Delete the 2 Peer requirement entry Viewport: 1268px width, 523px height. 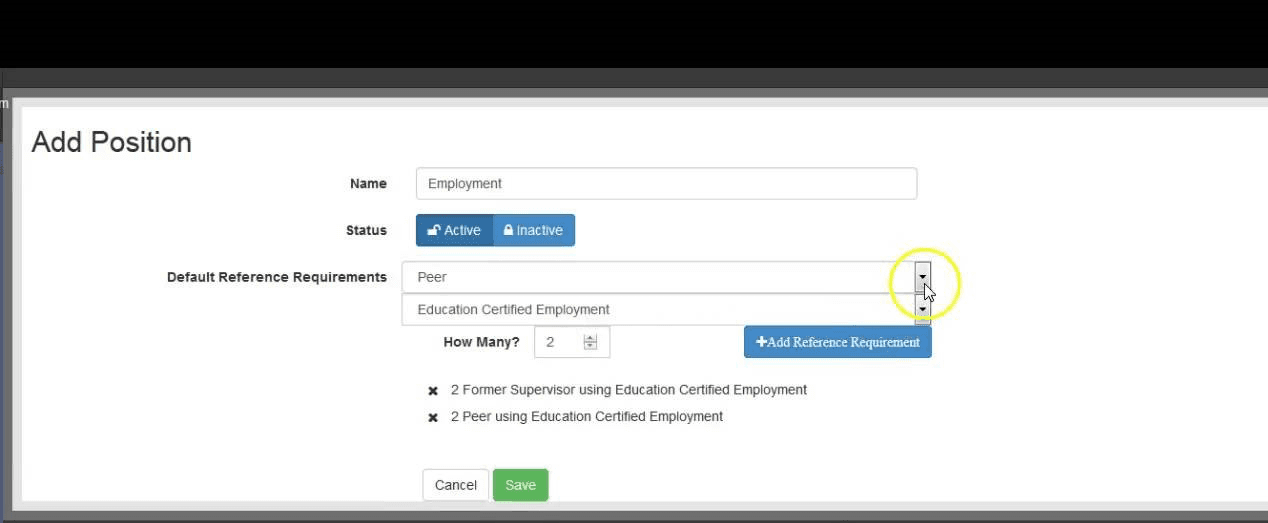(x=433, y=418)
